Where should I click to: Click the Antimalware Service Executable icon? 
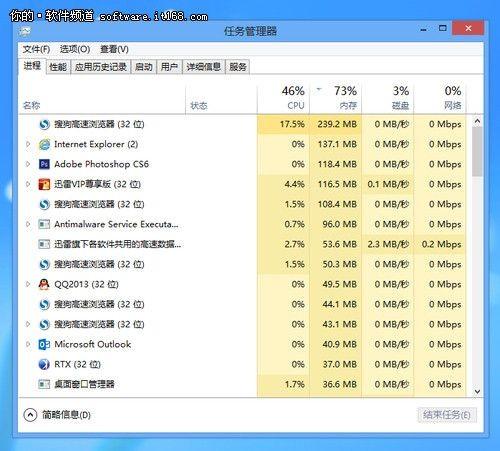point(44,224)
